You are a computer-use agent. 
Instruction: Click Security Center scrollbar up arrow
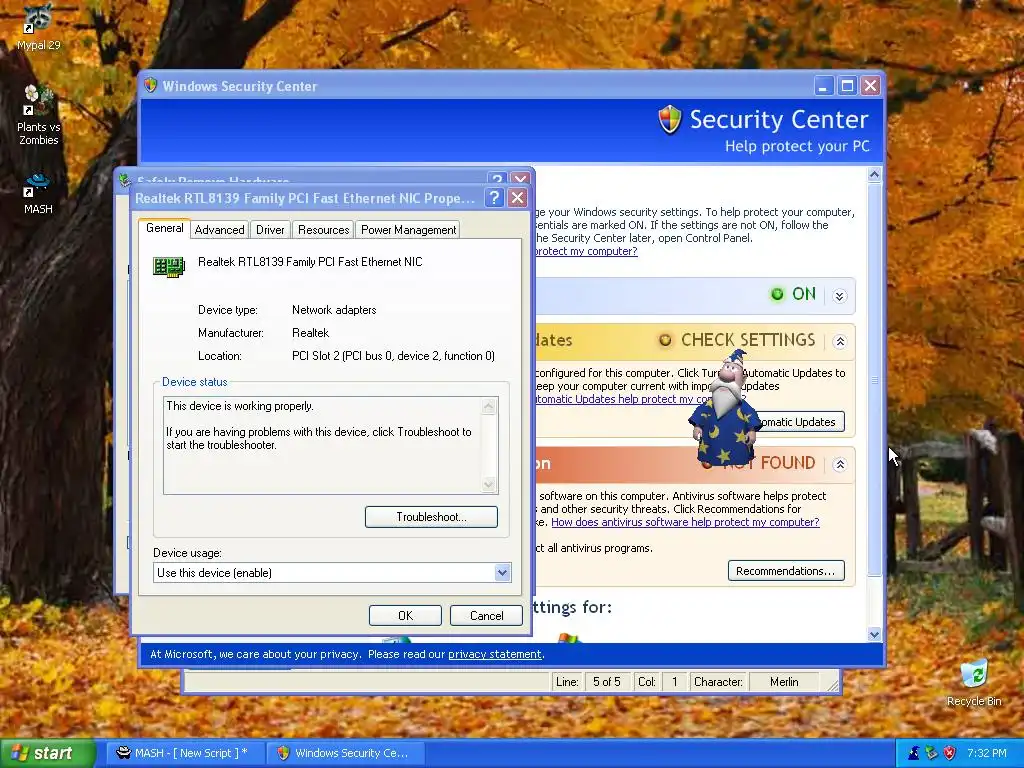pos(874,174)
